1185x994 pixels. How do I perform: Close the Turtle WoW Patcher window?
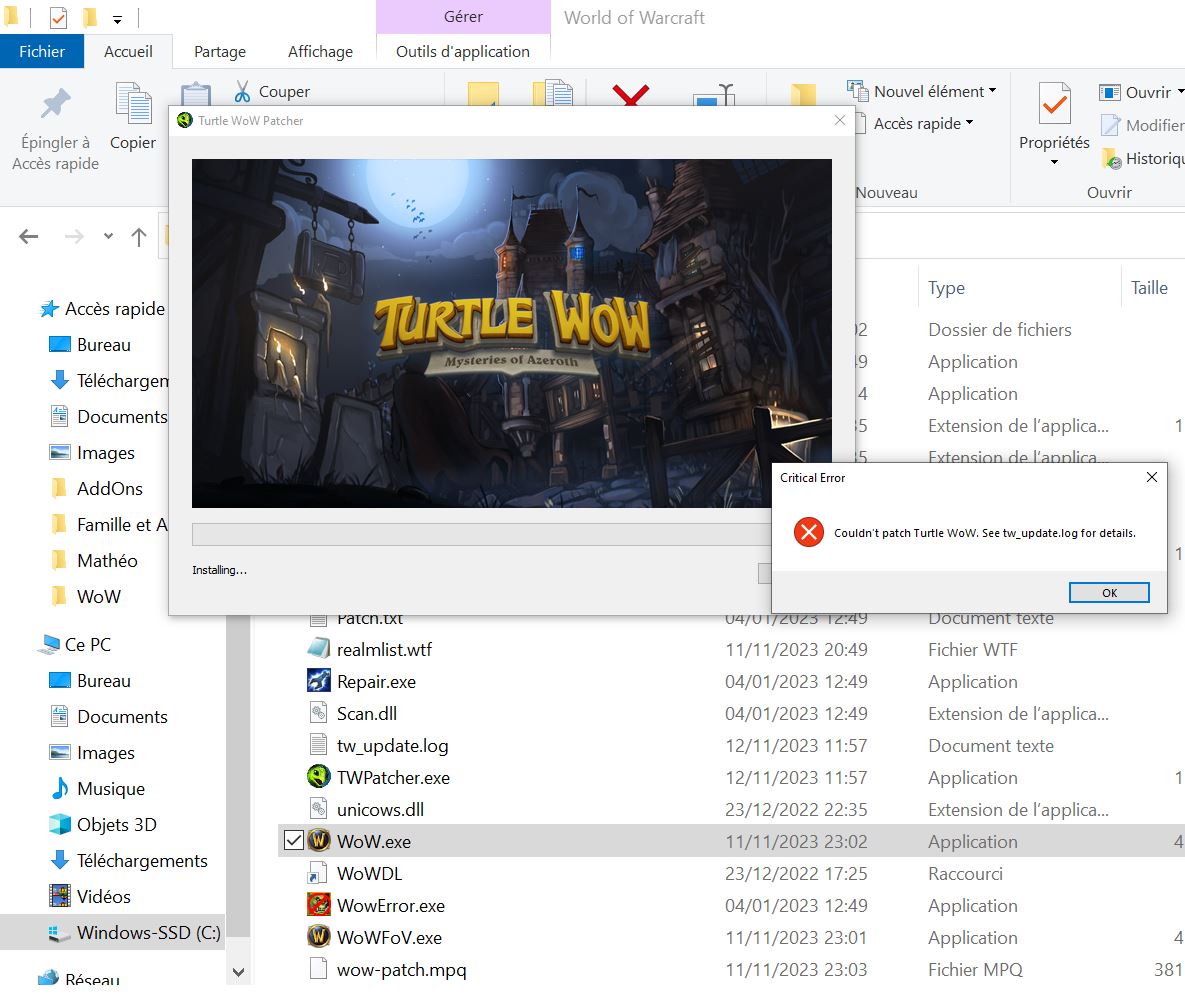tap(840, 120)
